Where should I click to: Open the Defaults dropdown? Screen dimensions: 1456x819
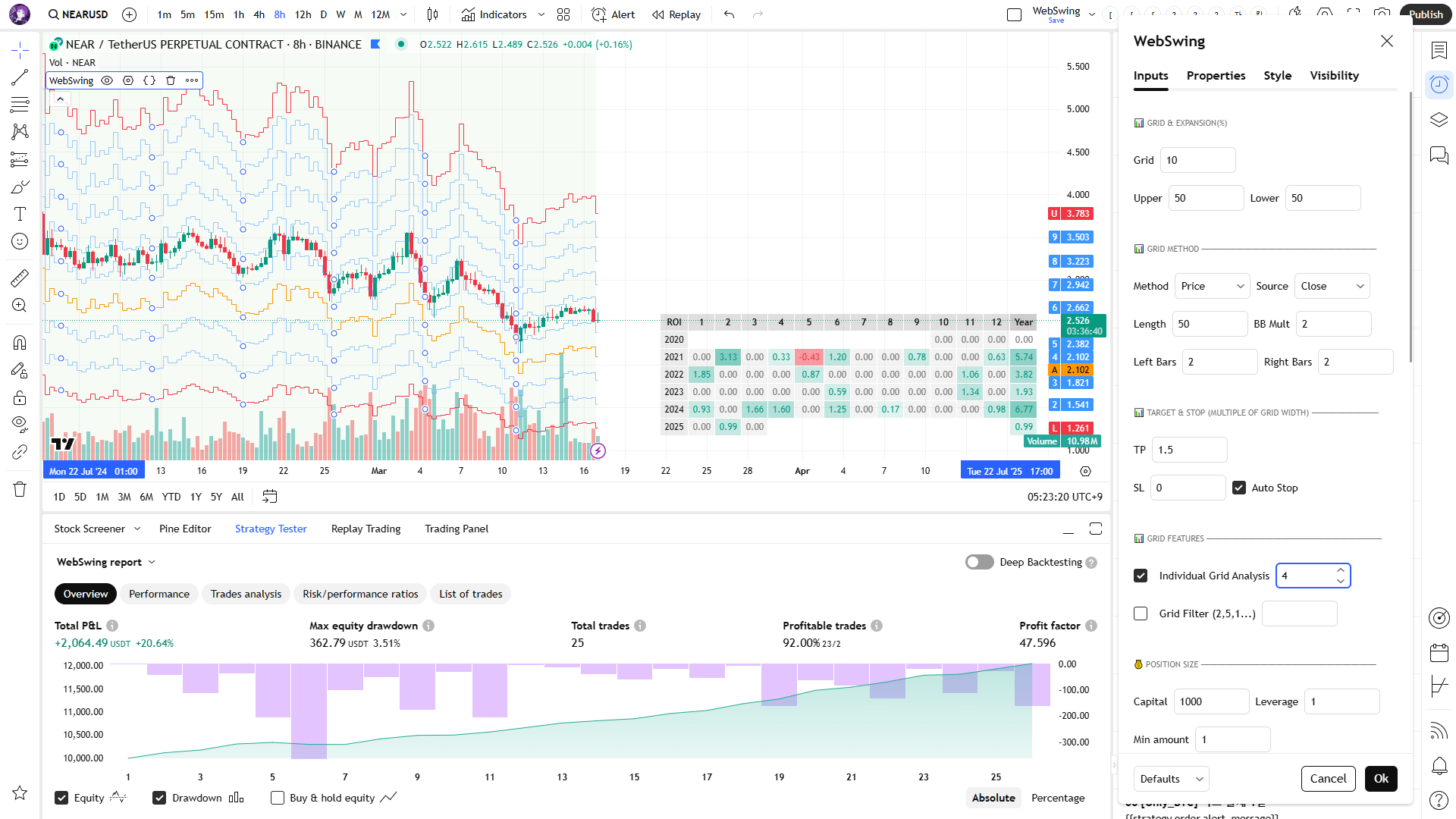point(1171,779)
